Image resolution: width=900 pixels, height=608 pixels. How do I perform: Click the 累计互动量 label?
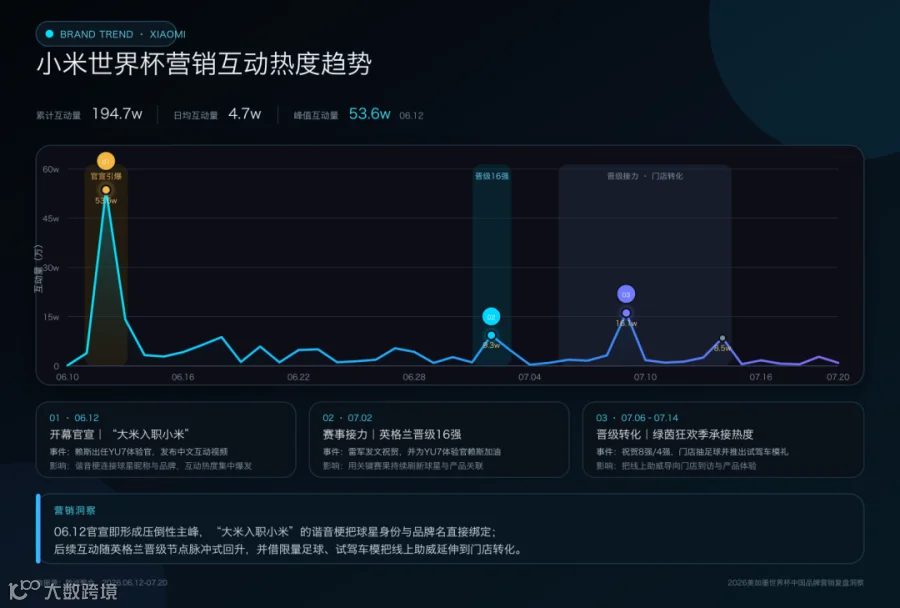pos(59,115)
